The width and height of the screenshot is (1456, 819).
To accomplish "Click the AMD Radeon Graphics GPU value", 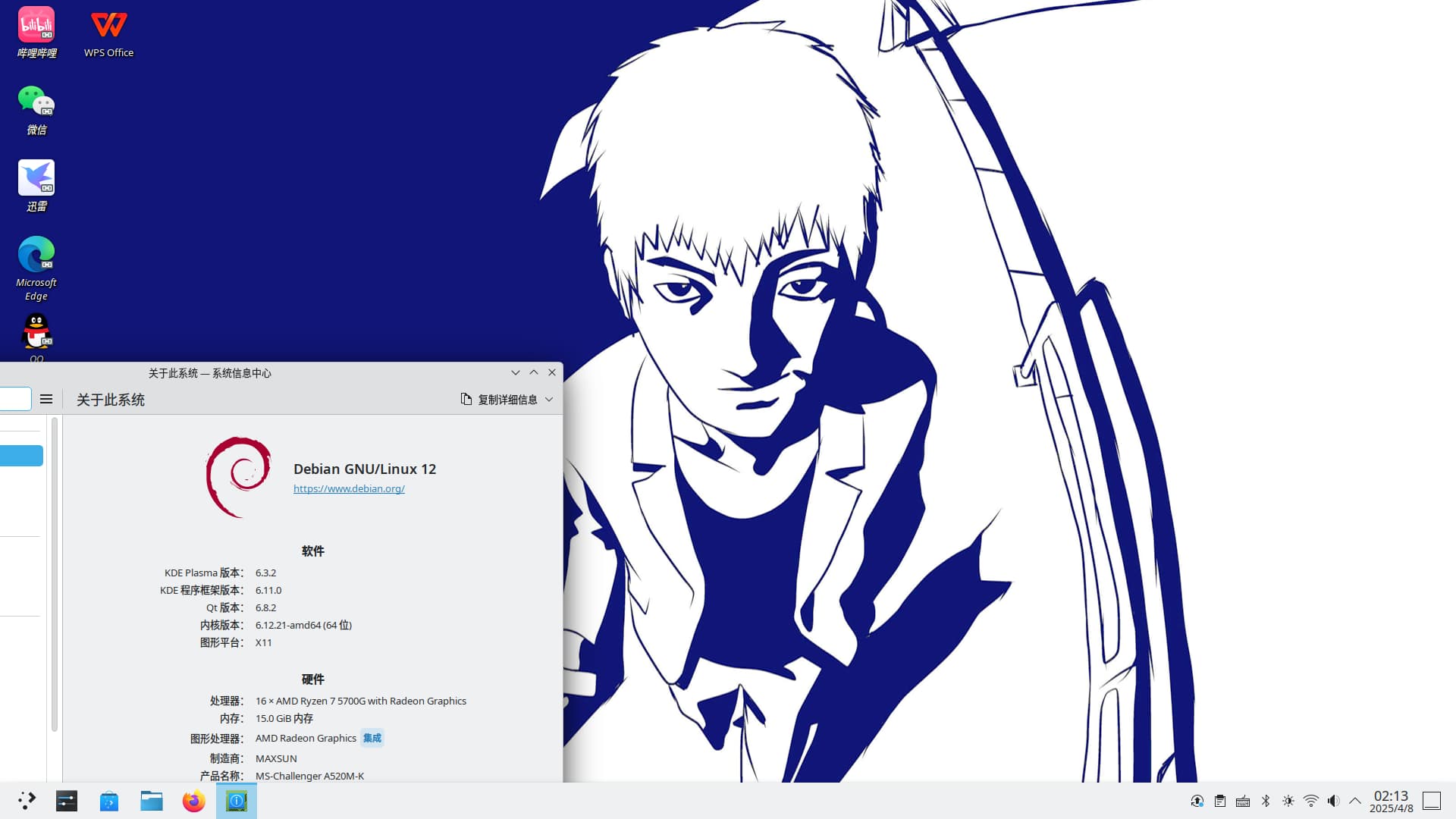I will [306, 739].
